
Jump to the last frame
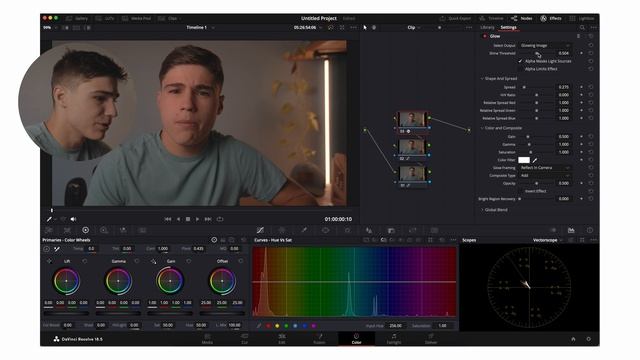pyautogui.click(x=208, y=219)
